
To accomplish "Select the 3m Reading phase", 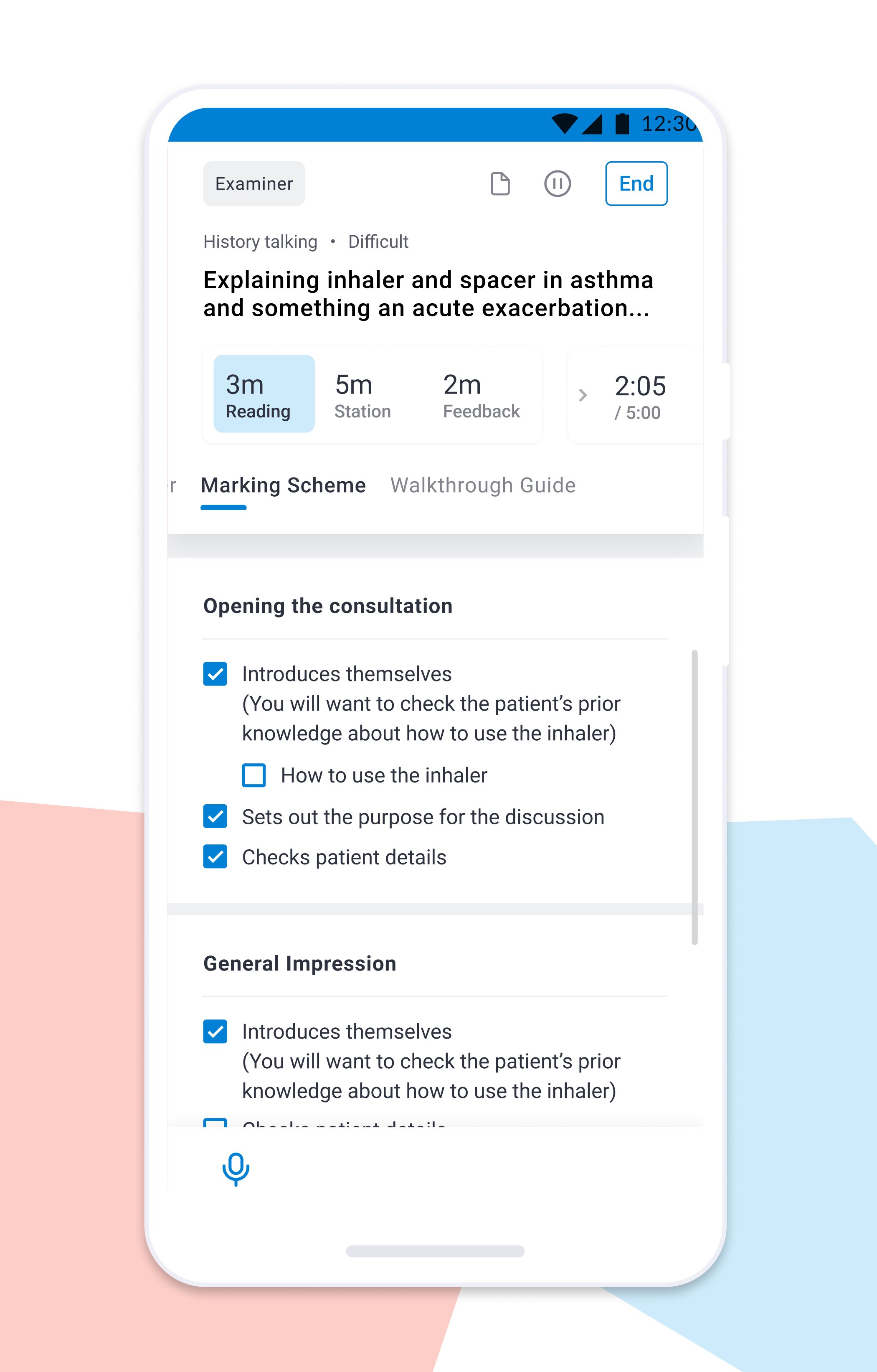I will point(264,394).
